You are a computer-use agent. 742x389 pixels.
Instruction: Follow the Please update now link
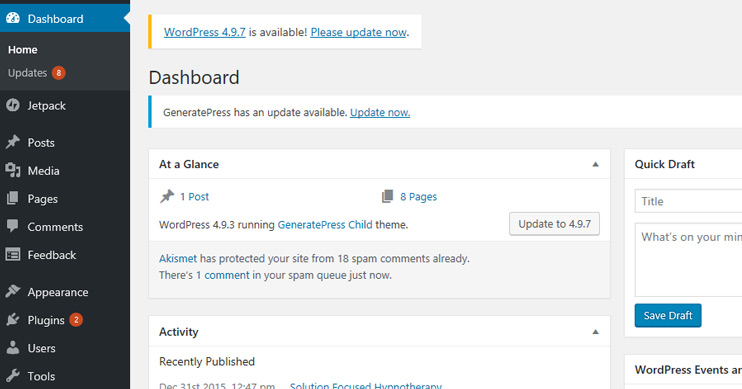point(358,32)
